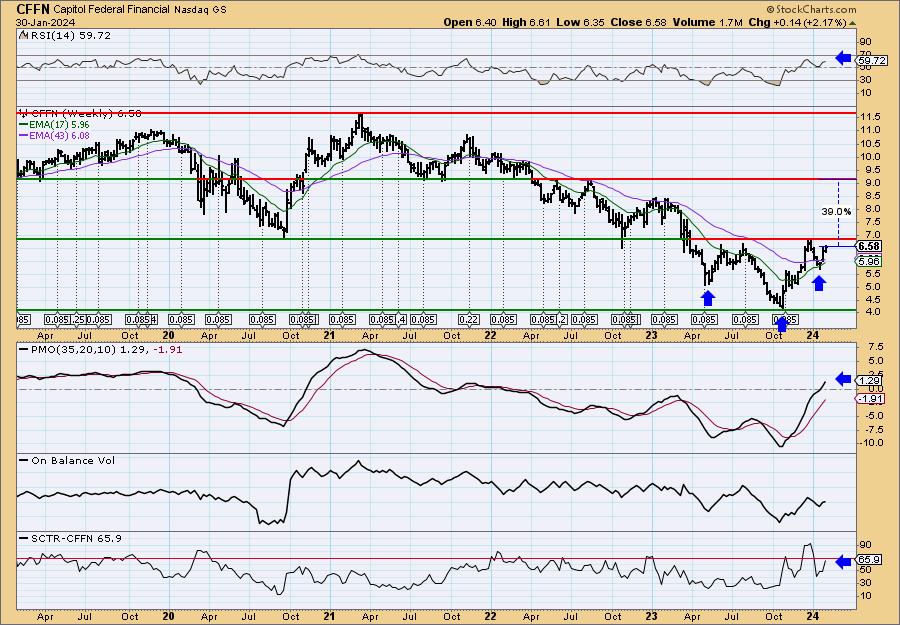Select the RSI(14) 59.72 indicator label
The height and width of the screenshot is (625, 900).
[x=69, y=36]
